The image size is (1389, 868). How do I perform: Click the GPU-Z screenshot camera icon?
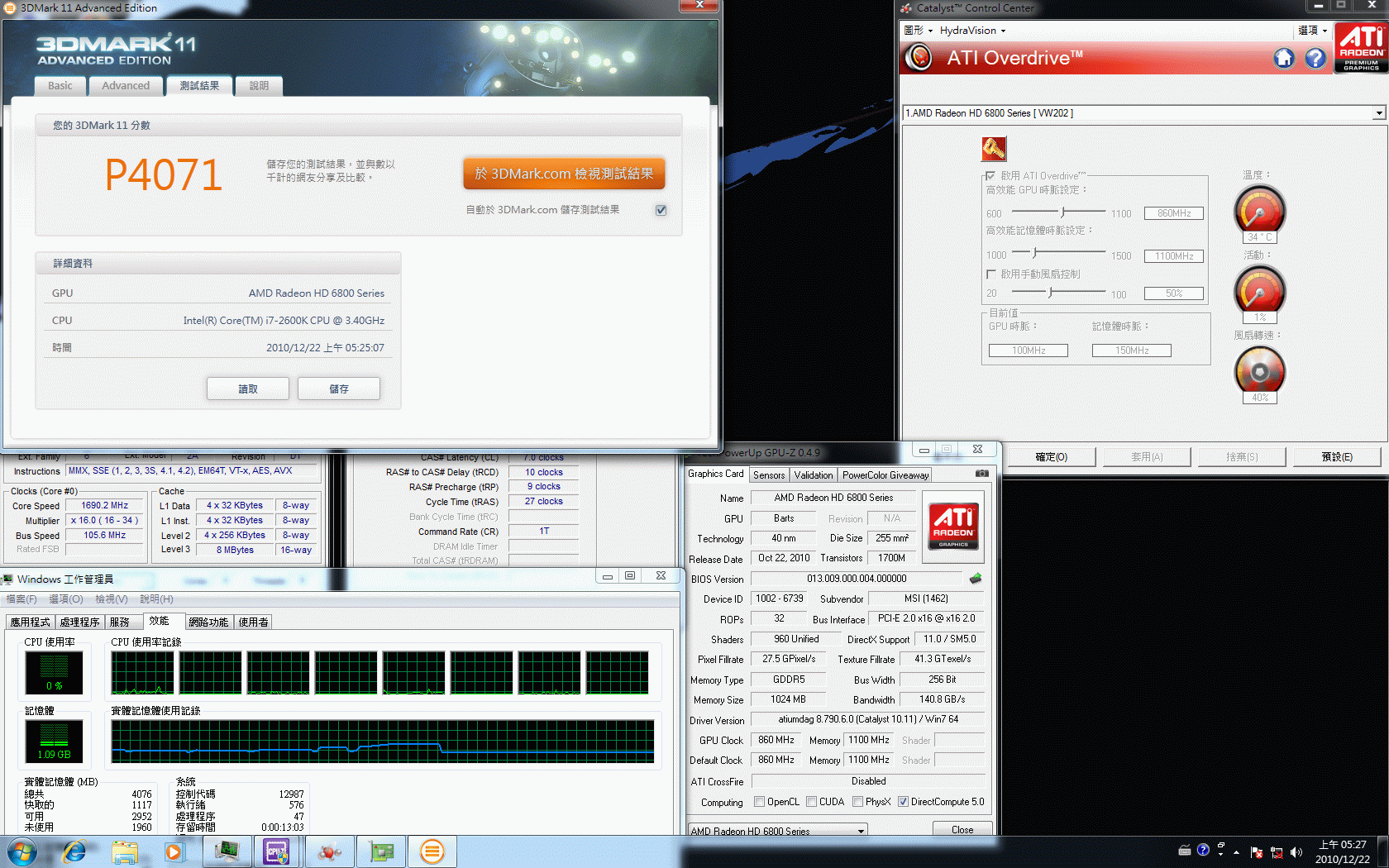pyautogui.click(x=981, y=474)
